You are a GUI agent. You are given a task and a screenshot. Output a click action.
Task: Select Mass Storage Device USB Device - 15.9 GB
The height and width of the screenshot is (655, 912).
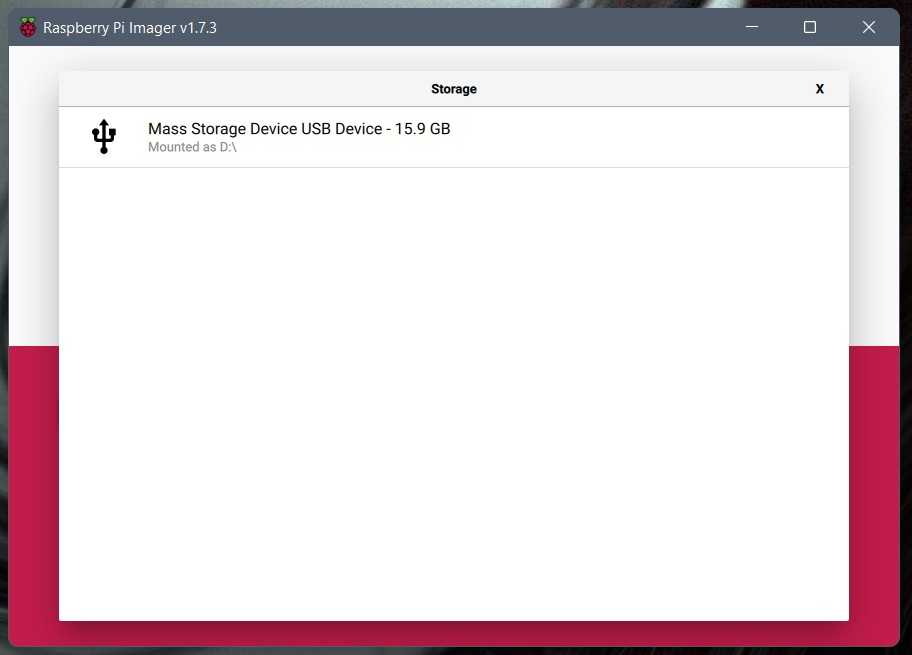pyautogui.click(x=299, y=129)
